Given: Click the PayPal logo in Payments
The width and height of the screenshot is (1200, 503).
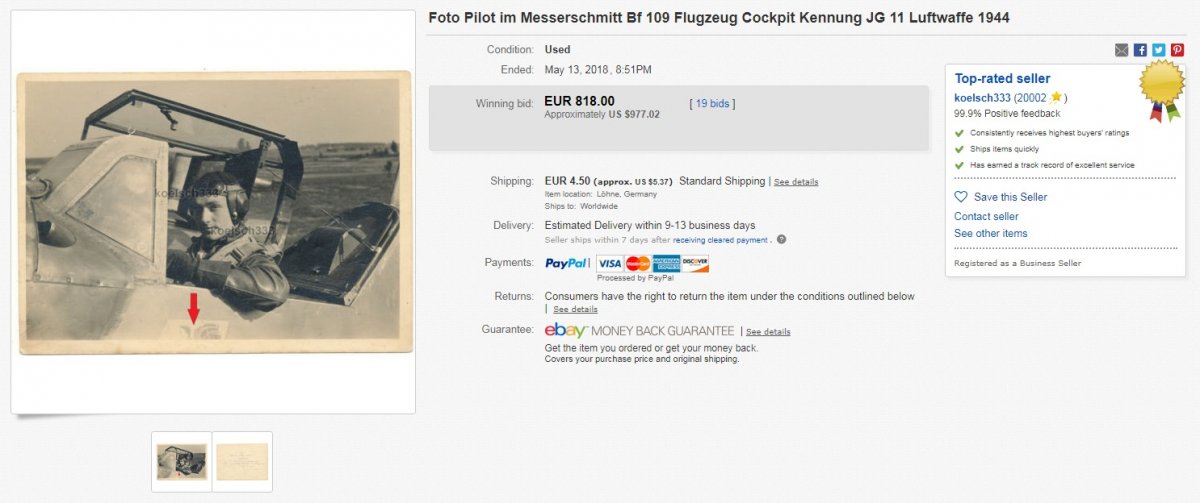Looking at the screenshot, I should pyautogui.click(x=566, y=264).
